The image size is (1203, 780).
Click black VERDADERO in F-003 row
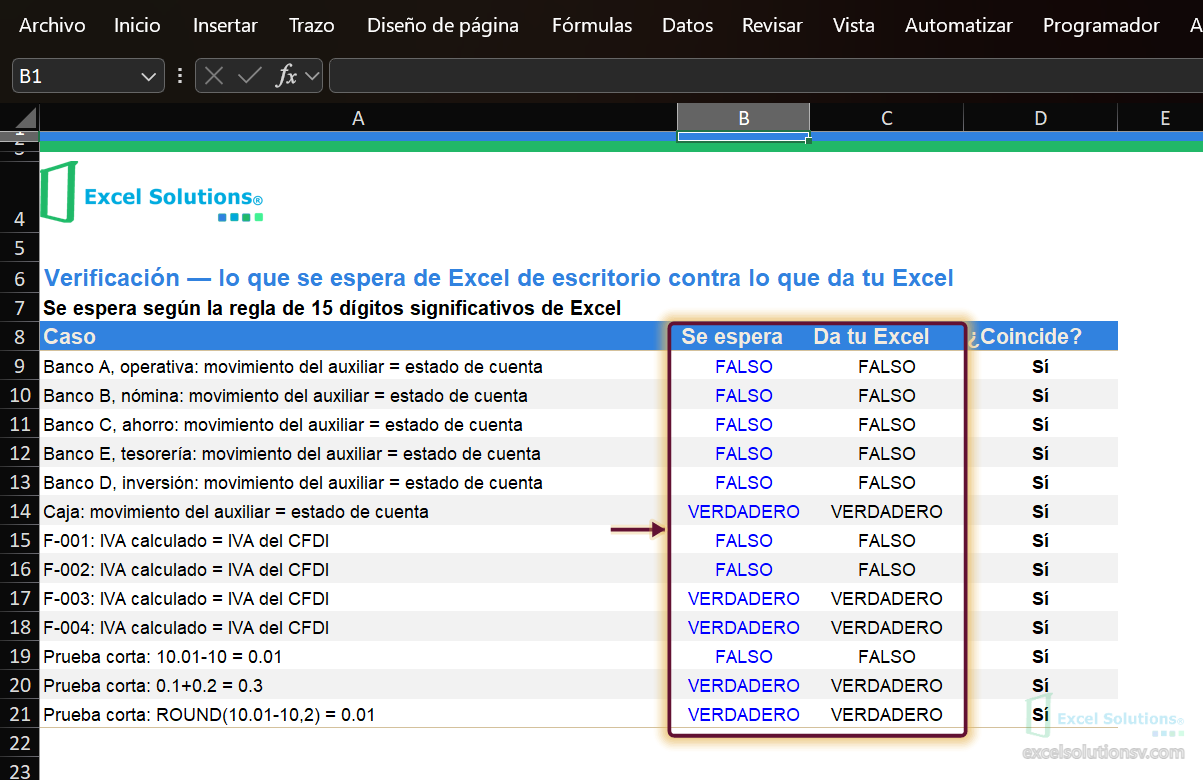pos(886,598)
